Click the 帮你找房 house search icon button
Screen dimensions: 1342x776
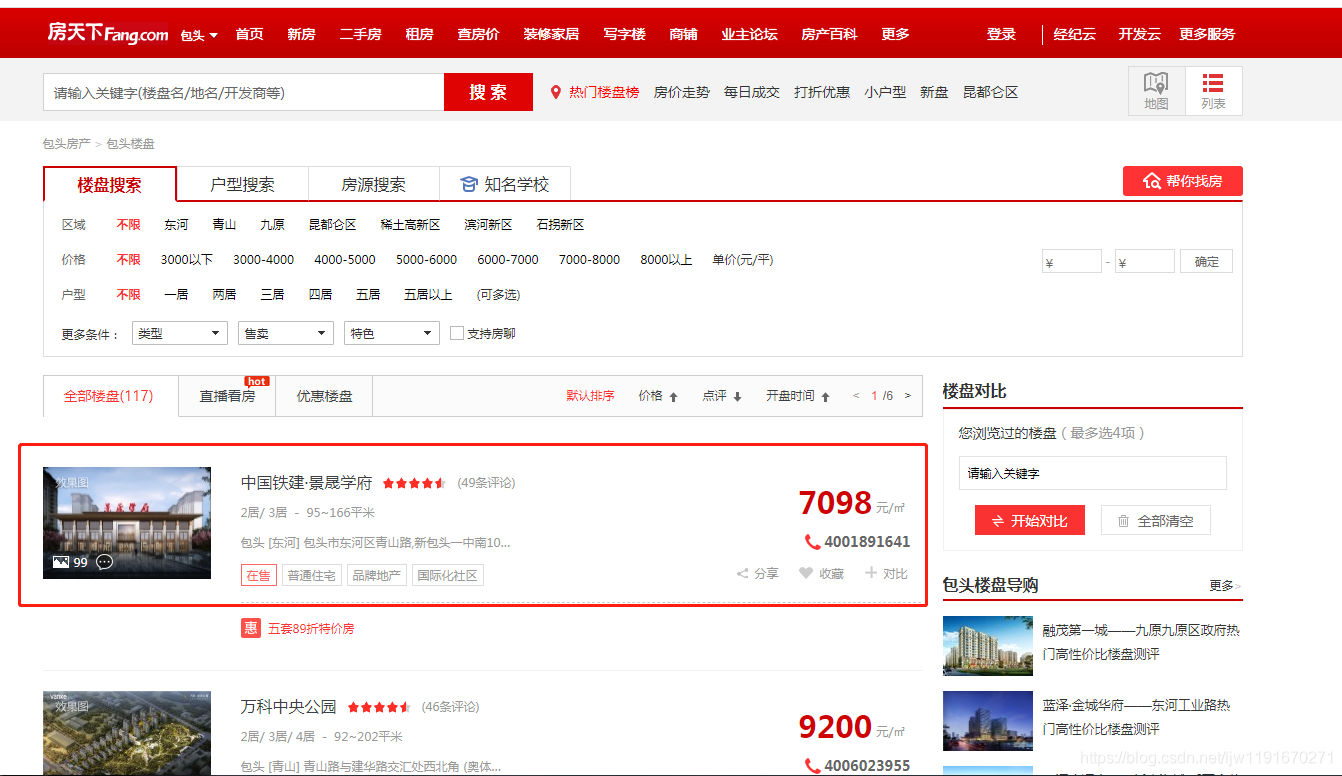pyautogui.click(x=1183, y=181)
